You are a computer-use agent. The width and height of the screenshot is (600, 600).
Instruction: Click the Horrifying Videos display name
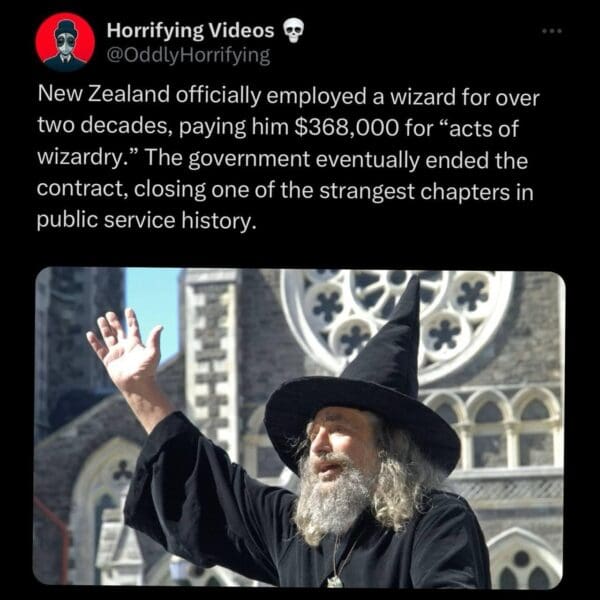tap(191, 31)
